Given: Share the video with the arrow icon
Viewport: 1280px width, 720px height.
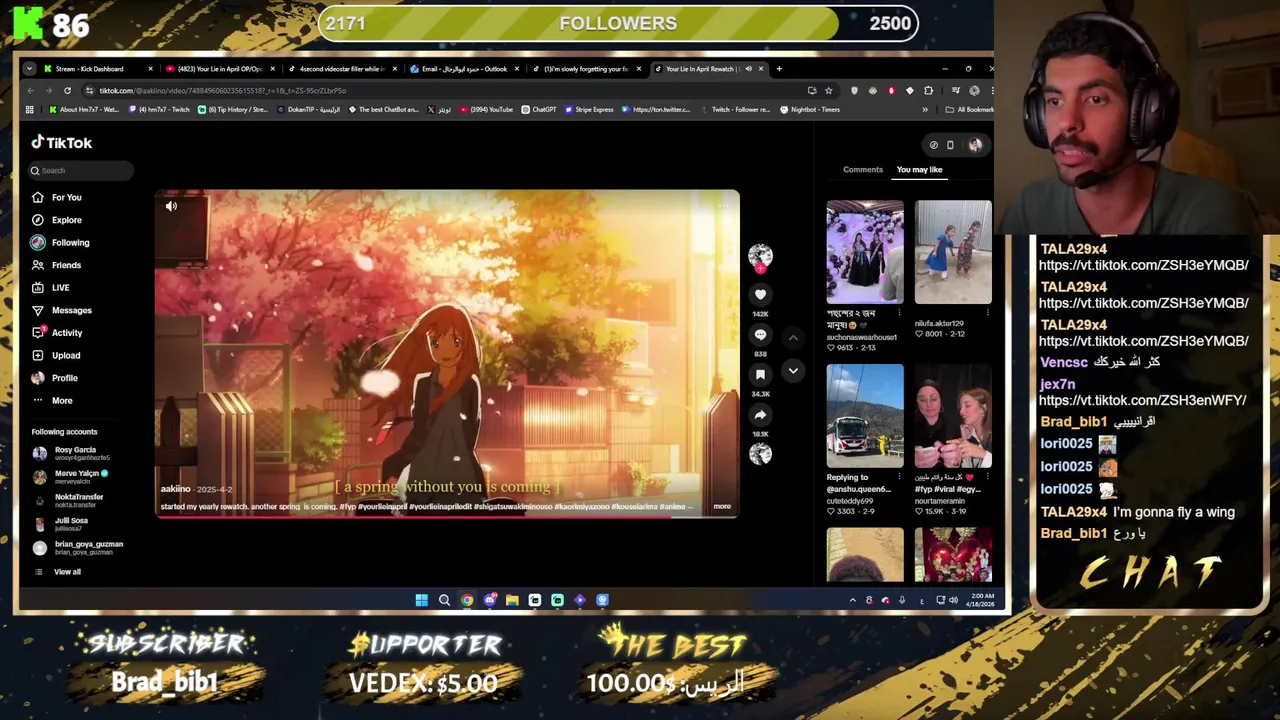Looking at the screenshot, I should [x=760, y=415].
